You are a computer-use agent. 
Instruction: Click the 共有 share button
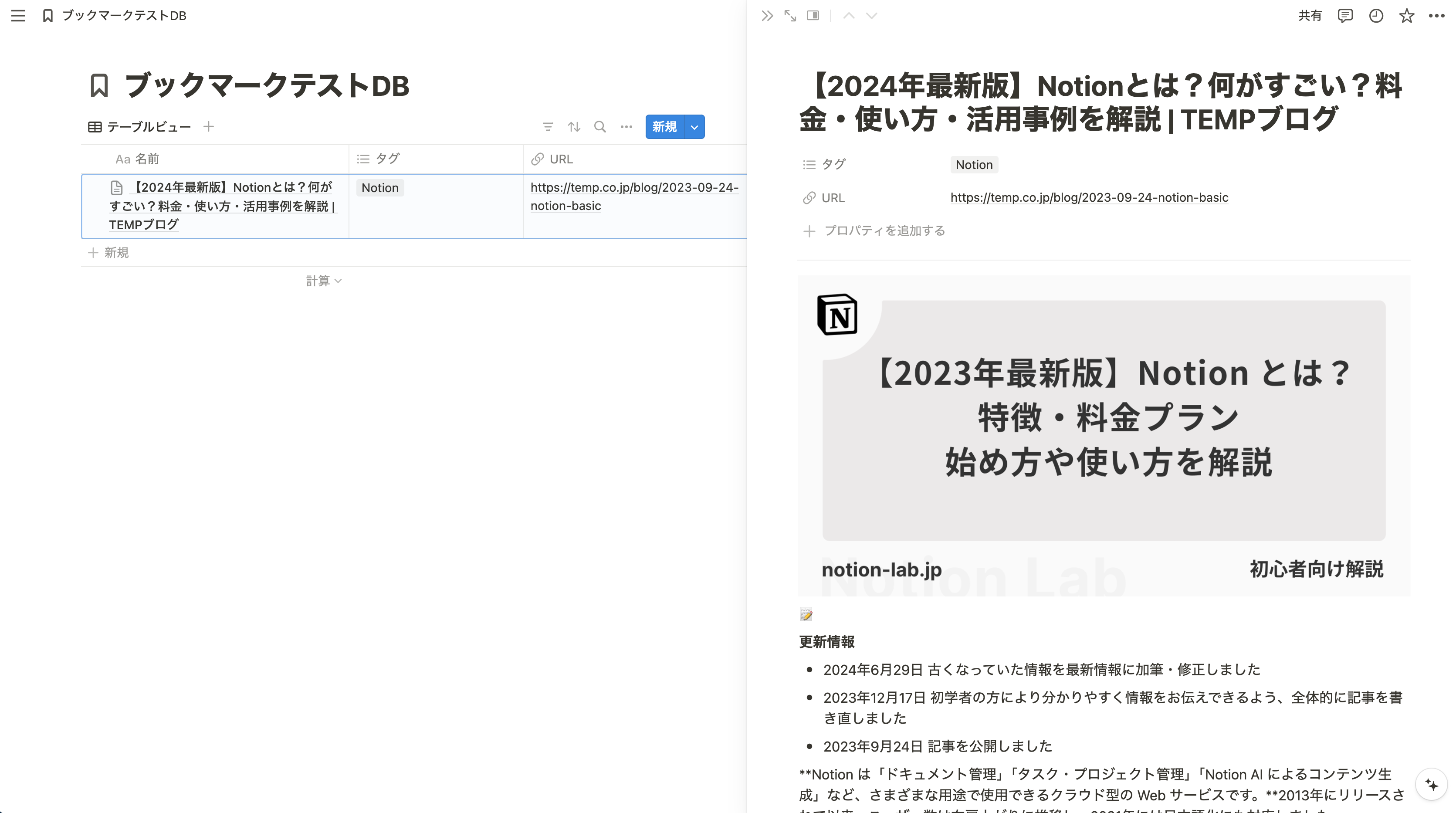point(1310,16)
